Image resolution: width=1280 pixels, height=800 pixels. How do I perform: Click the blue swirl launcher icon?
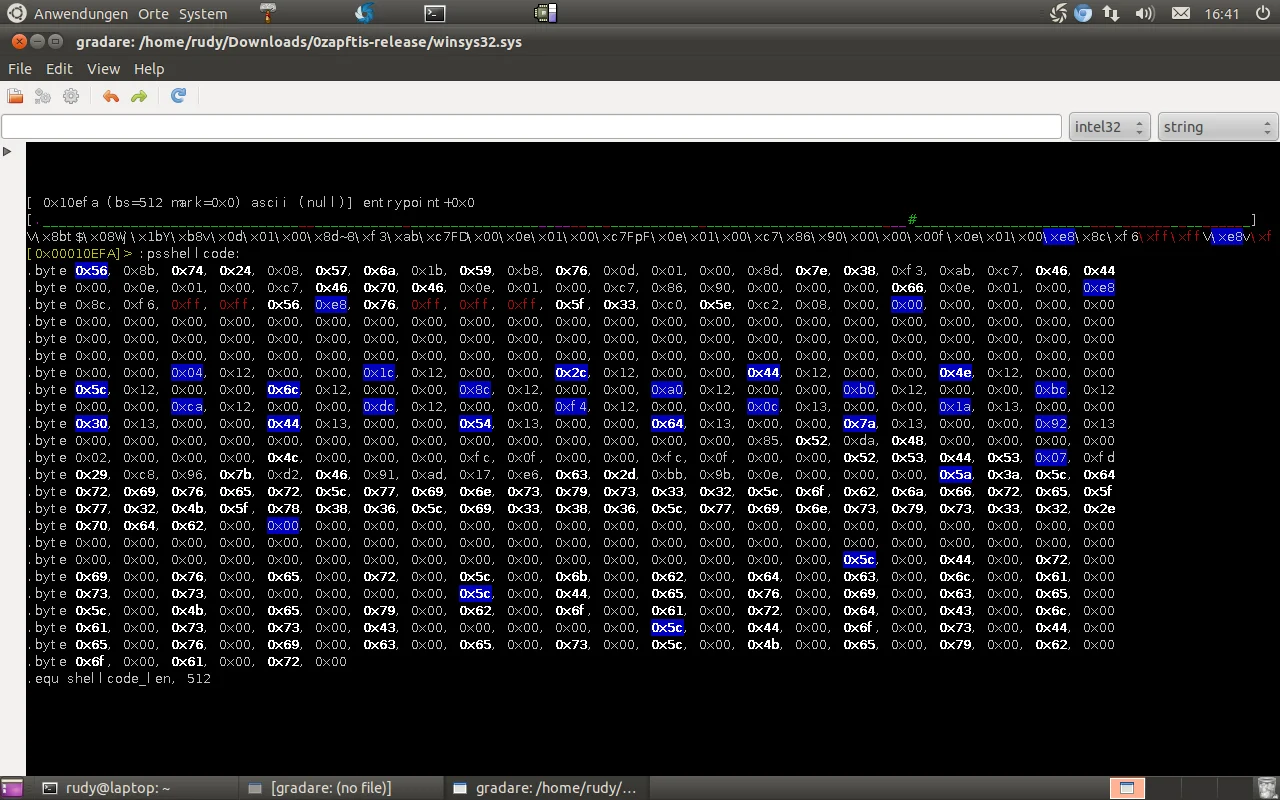pos(364,13)
